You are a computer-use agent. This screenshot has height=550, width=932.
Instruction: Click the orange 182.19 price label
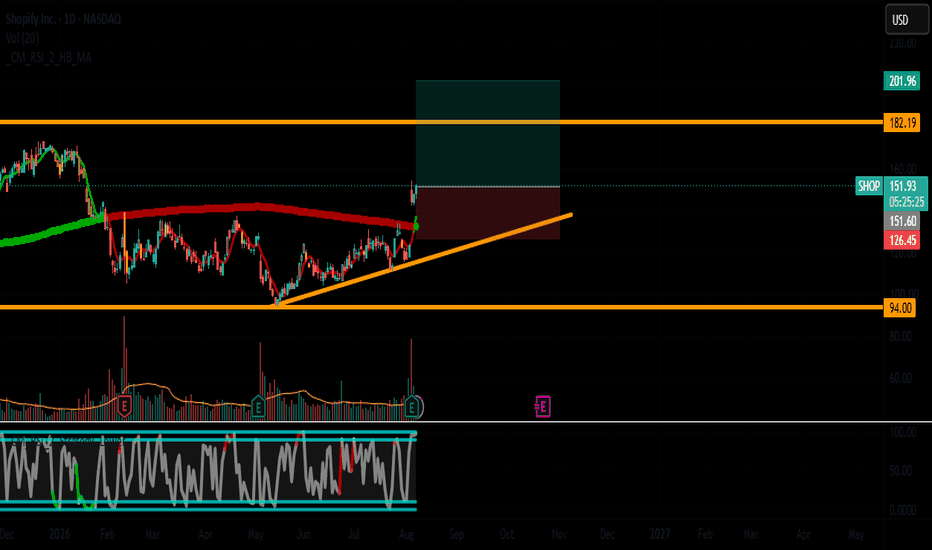902,122
